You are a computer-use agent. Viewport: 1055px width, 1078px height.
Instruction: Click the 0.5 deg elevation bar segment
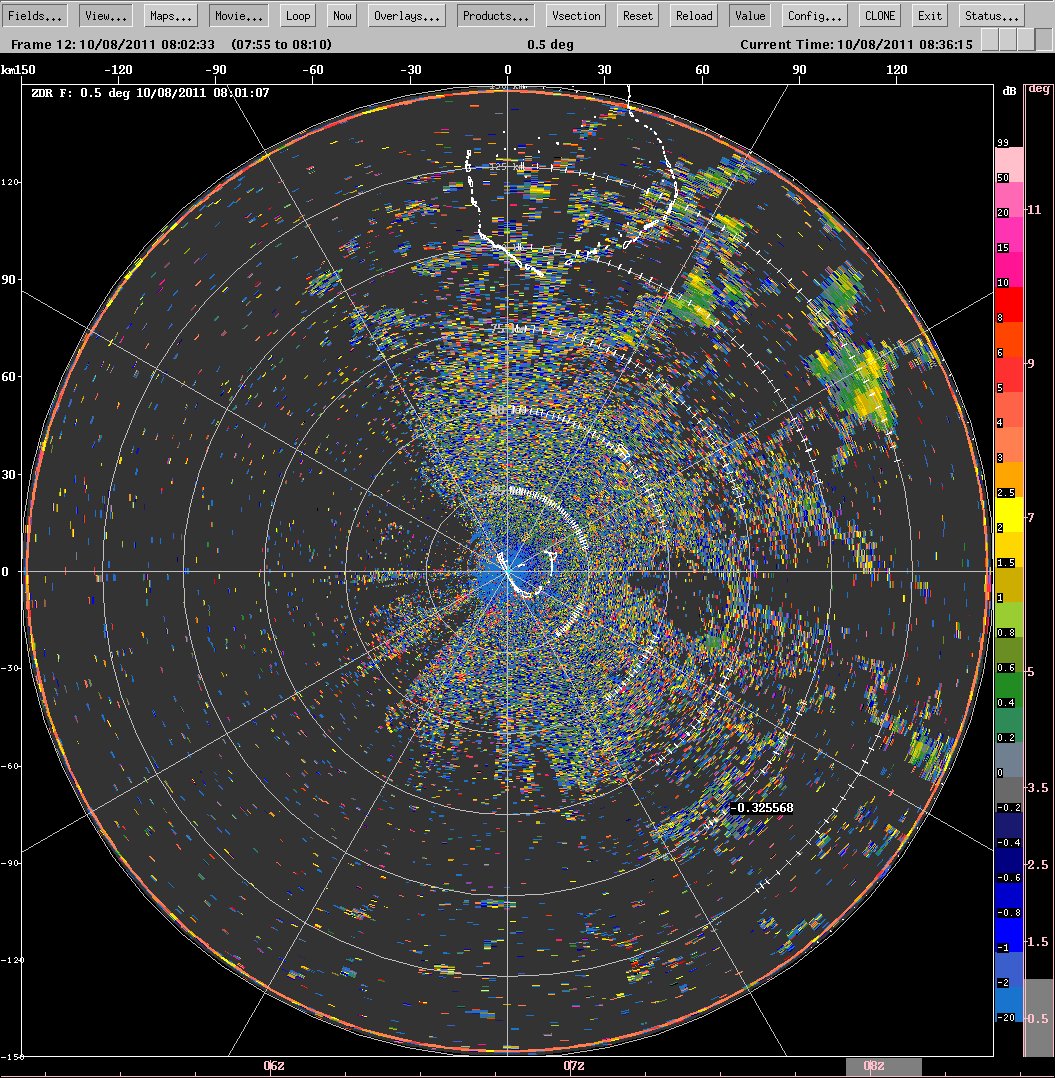coord(1039,1018)
